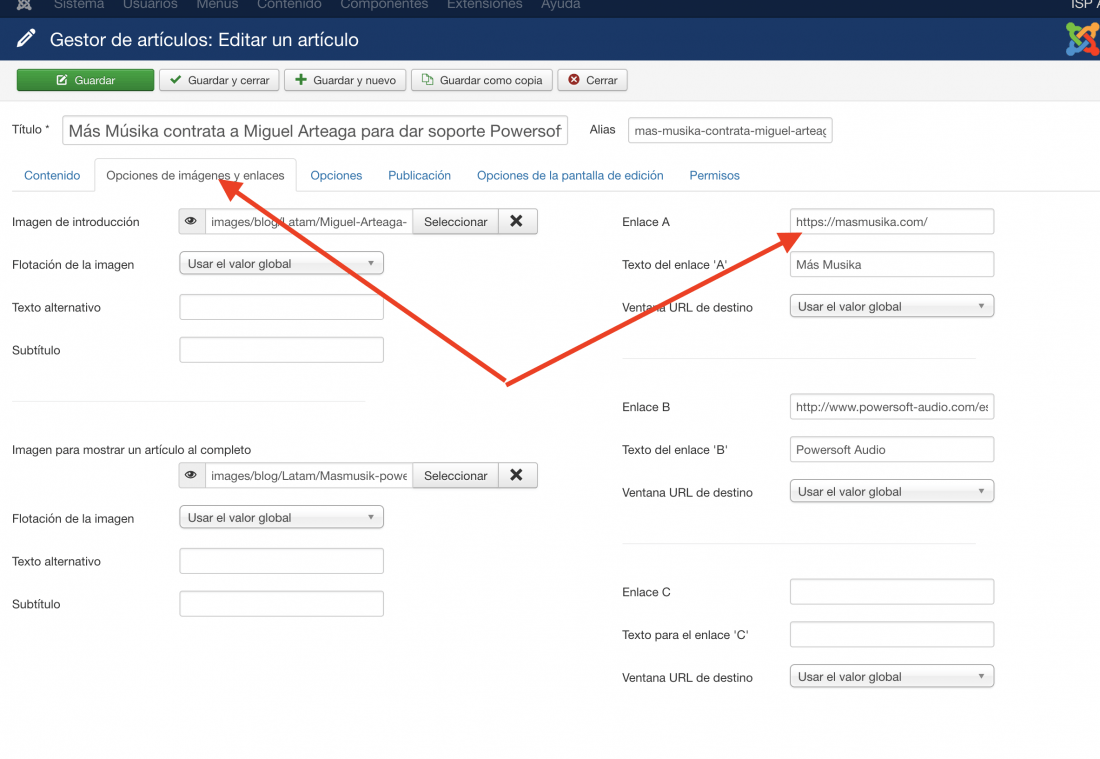Viewport: 1100px width, 759px height.
Task: Clear the full article image with the X icon
Action: pos(517,475)
